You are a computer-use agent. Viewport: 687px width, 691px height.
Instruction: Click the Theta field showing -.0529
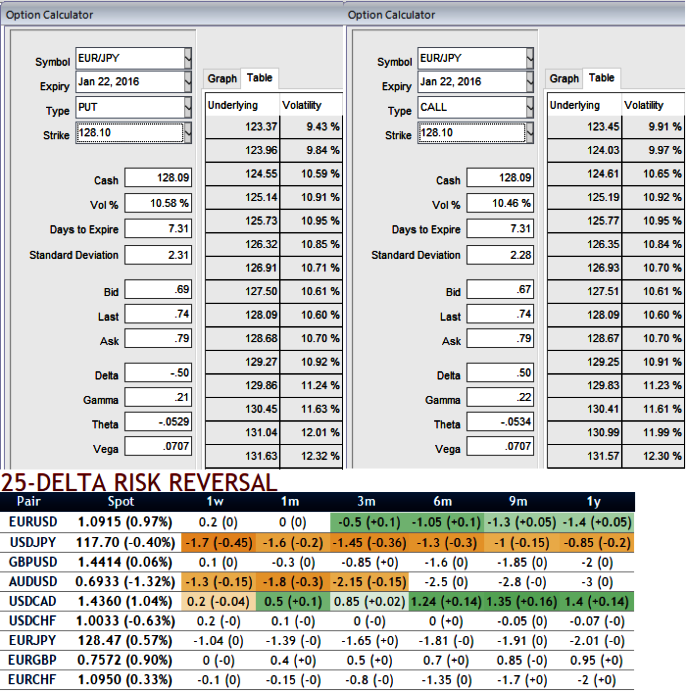coord(157,424)
